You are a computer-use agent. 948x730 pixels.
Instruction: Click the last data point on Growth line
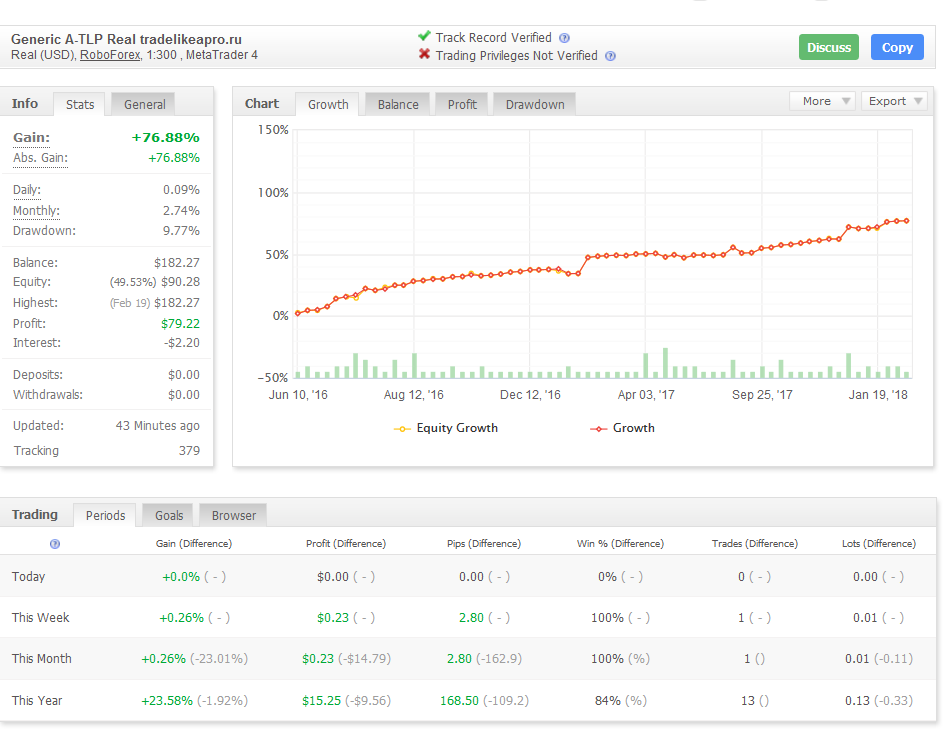point(907,221)
